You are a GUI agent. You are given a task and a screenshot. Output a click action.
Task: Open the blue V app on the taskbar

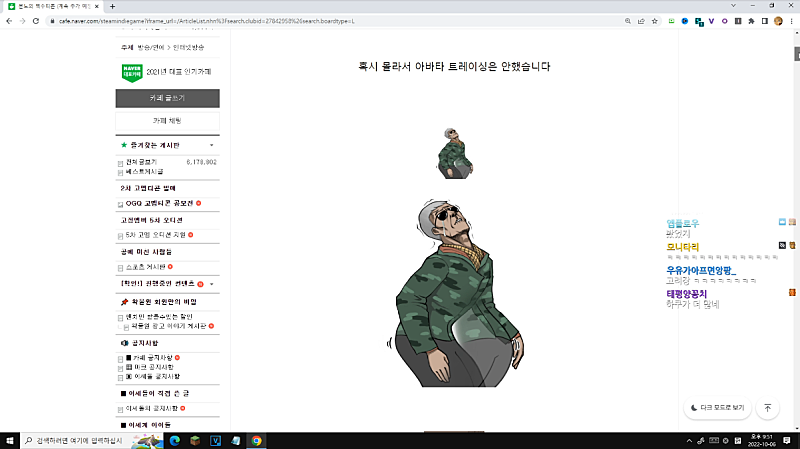[215, 440]
